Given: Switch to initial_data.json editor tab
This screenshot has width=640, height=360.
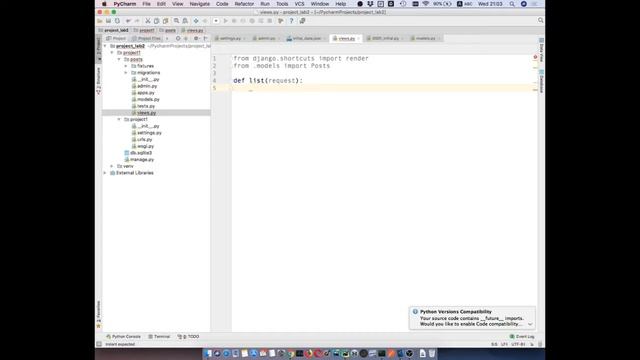Looking at the screenshot, I should coord(306,38).
